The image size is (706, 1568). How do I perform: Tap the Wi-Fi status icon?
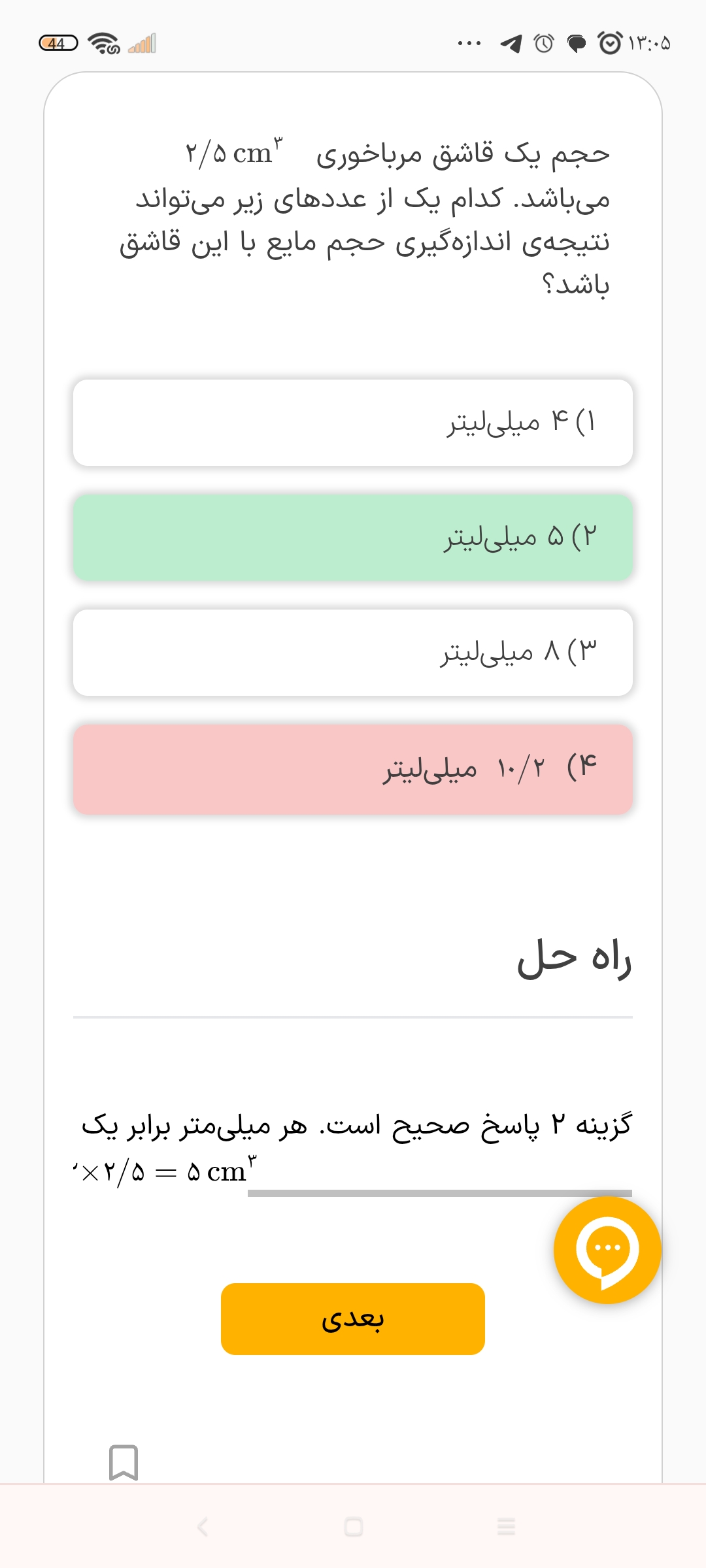click(x=104, y=44)
